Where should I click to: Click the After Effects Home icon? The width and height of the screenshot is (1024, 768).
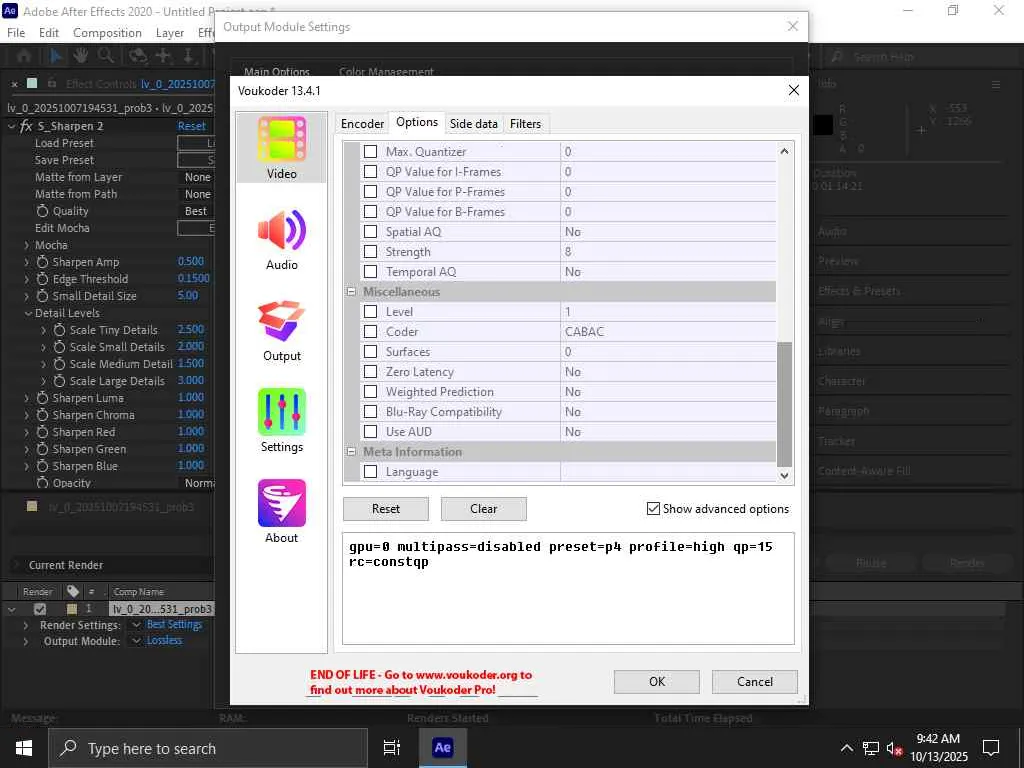point(24,57)
